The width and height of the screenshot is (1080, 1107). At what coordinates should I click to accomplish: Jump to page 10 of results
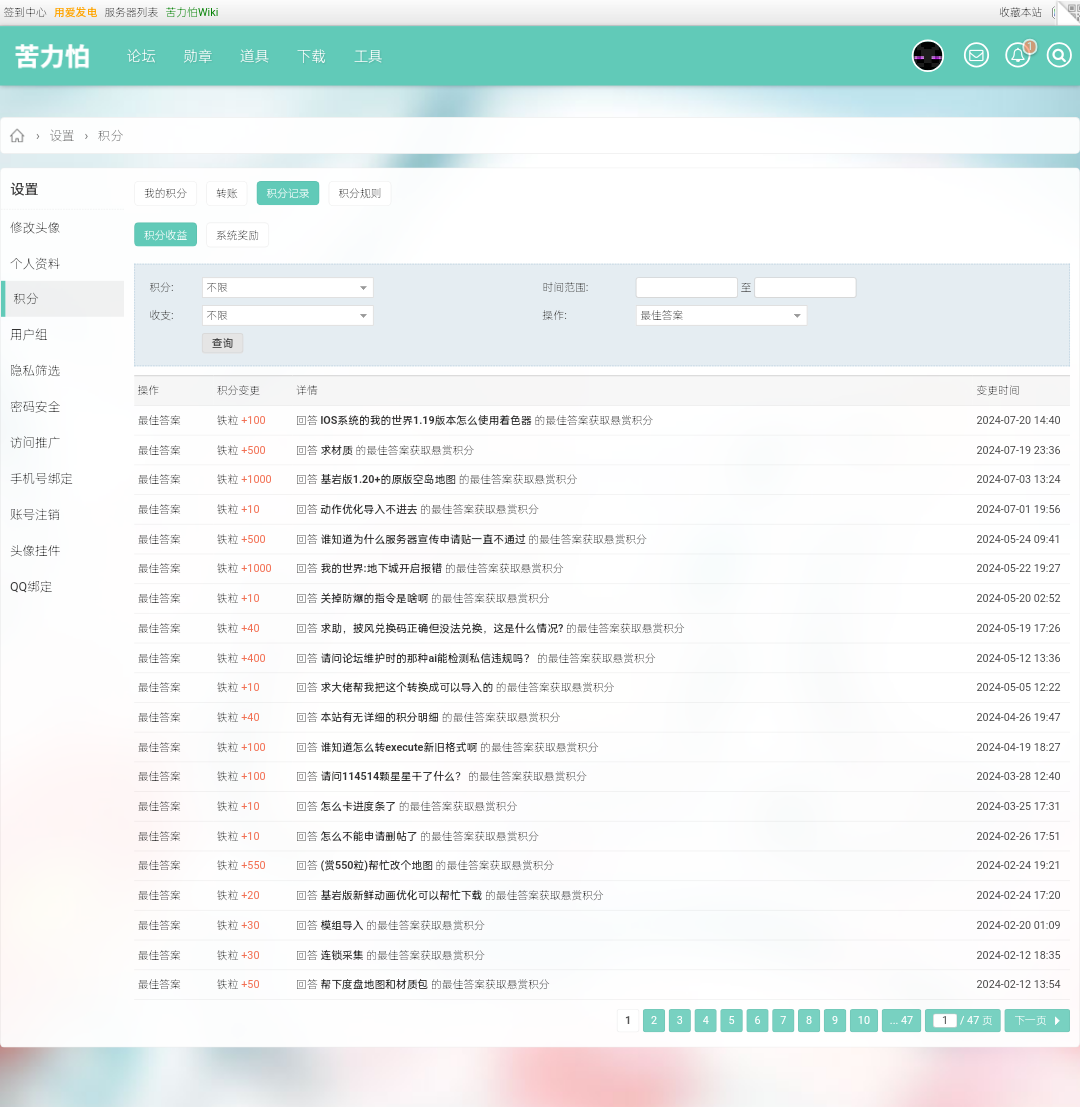[863, 1020]
